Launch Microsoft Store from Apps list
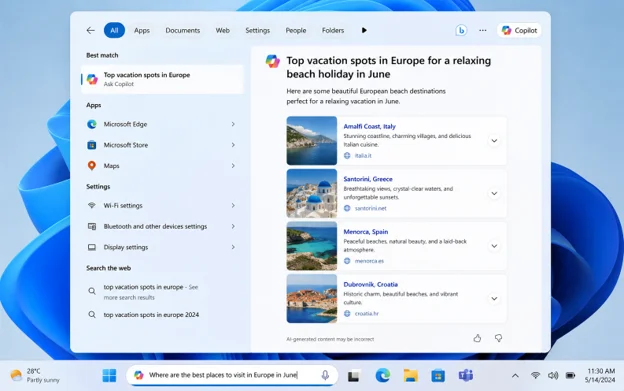The height and width of the screenshot is (391, 624). click(126, 145)
